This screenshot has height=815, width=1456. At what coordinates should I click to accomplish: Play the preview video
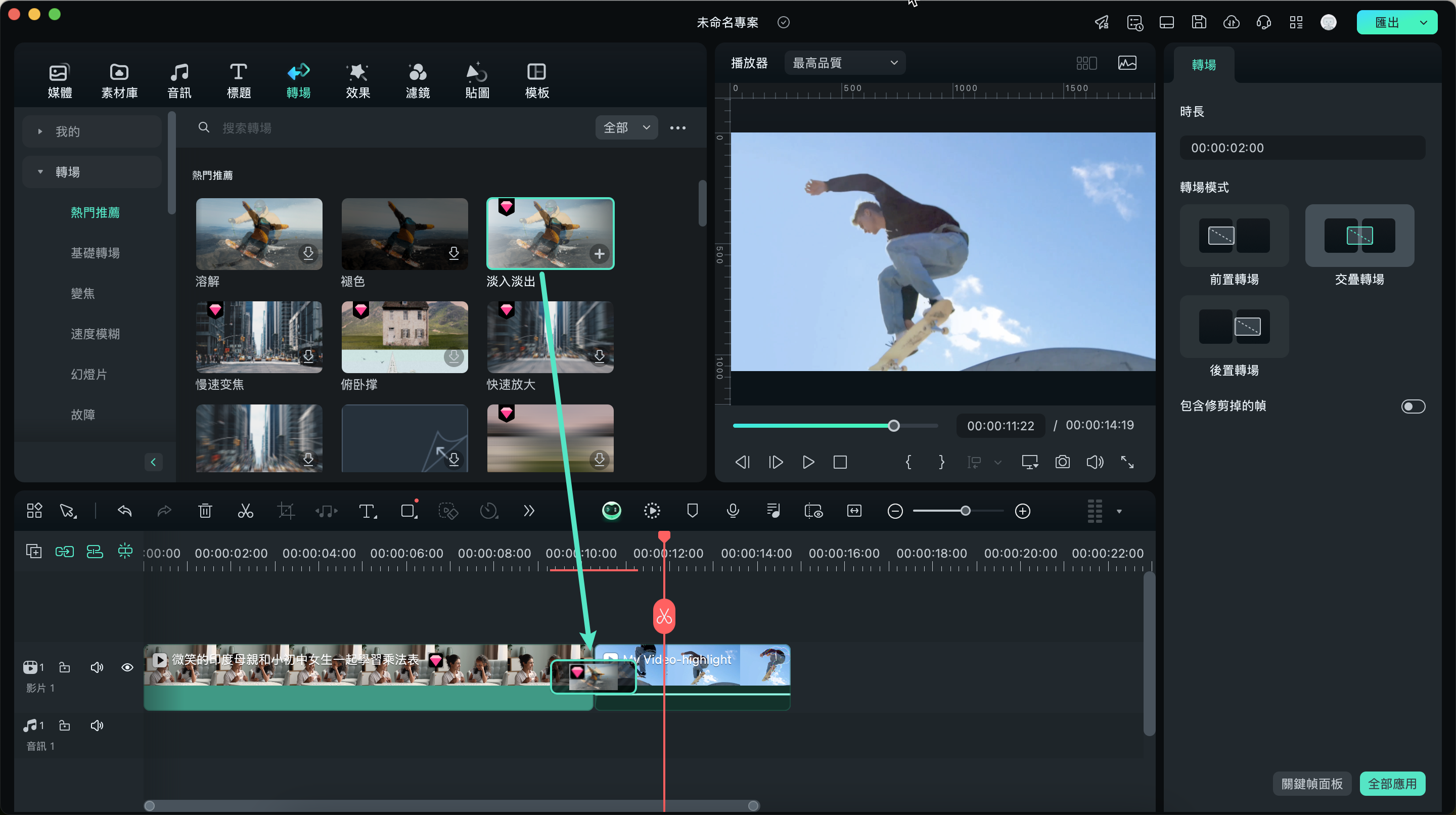point(808,462)
